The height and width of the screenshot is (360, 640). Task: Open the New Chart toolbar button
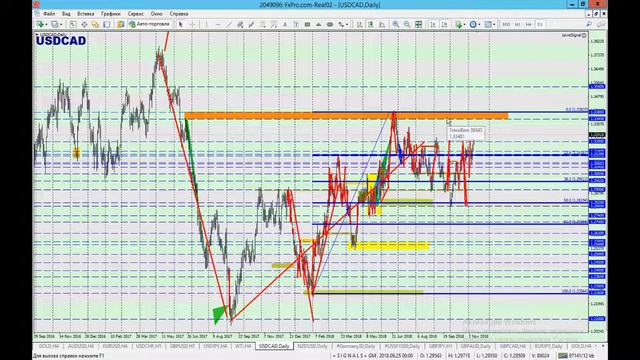pos(40,24)
